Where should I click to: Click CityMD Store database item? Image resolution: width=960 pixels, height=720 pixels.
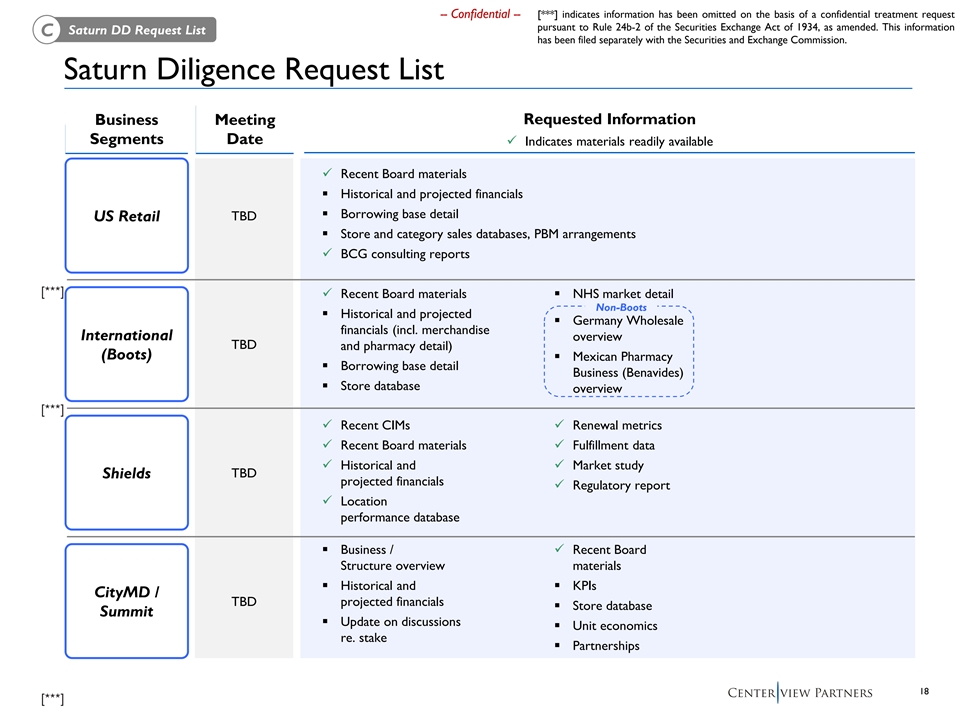(612, 606)
